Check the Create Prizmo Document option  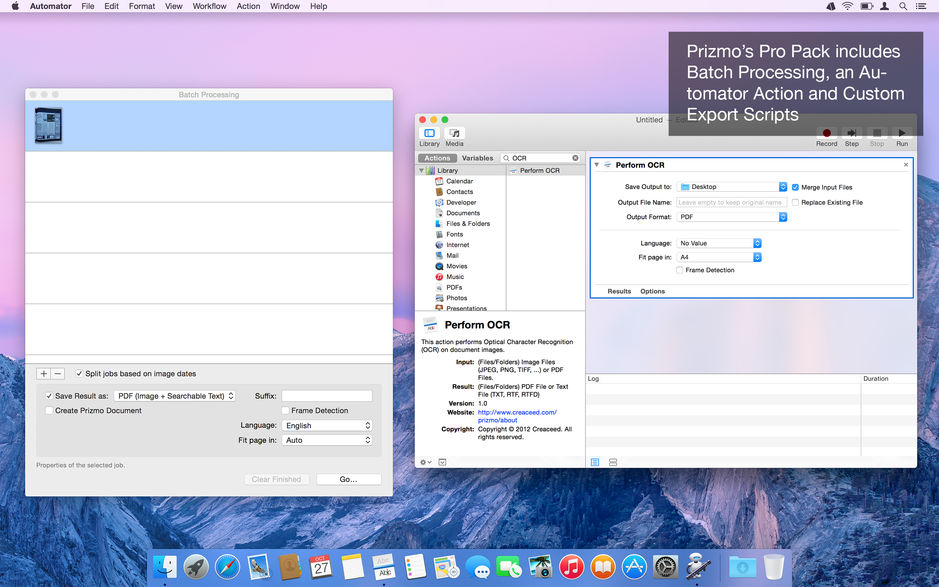[50, 410]
